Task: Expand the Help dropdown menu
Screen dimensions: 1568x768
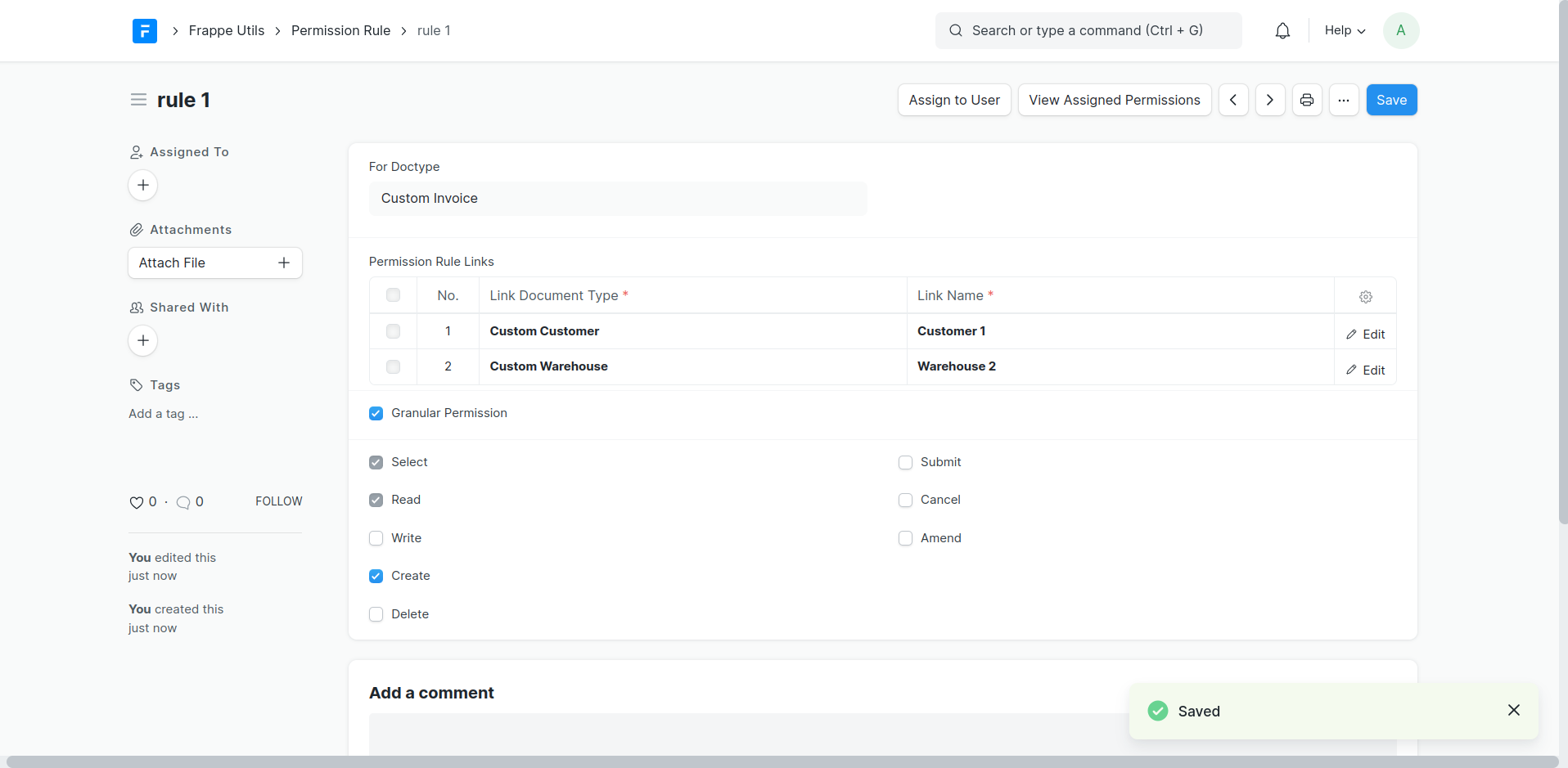Action: pos(1345,31)
